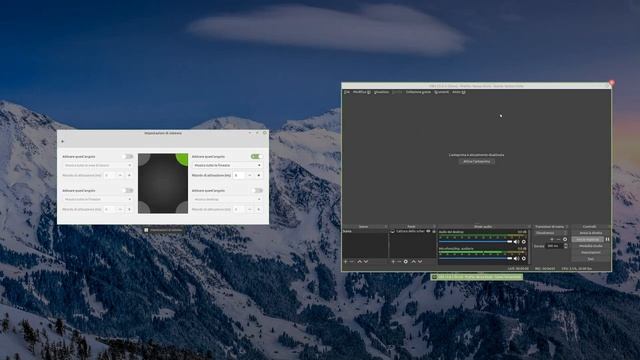Open top-left corner action dropdown
640x360 pixels.
pos(98,165)
